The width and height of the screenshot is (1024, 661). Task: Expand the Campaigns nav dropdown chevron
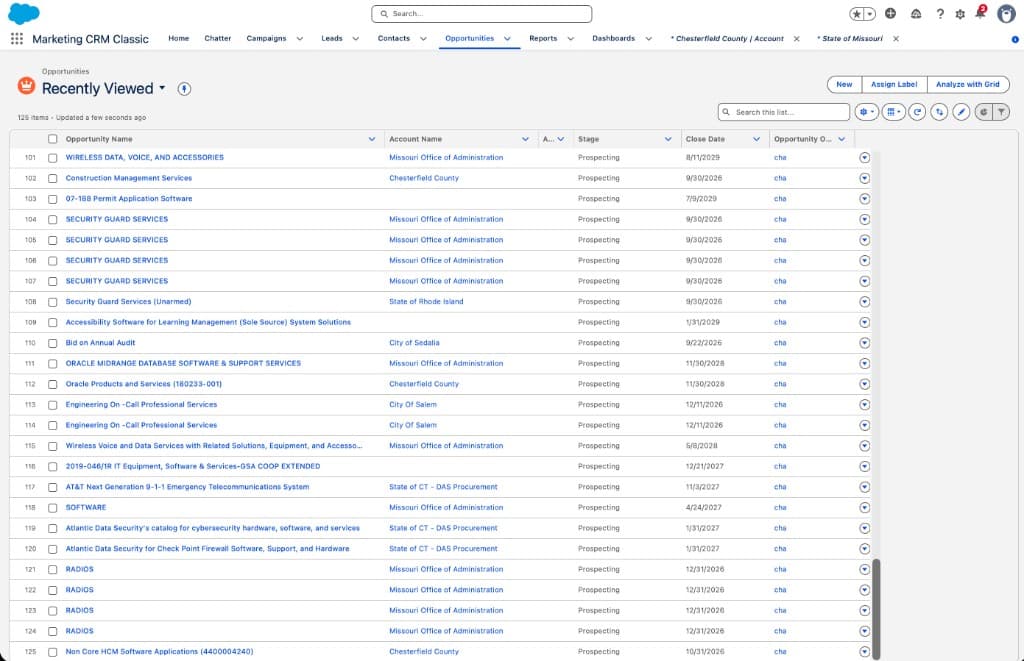300,39
